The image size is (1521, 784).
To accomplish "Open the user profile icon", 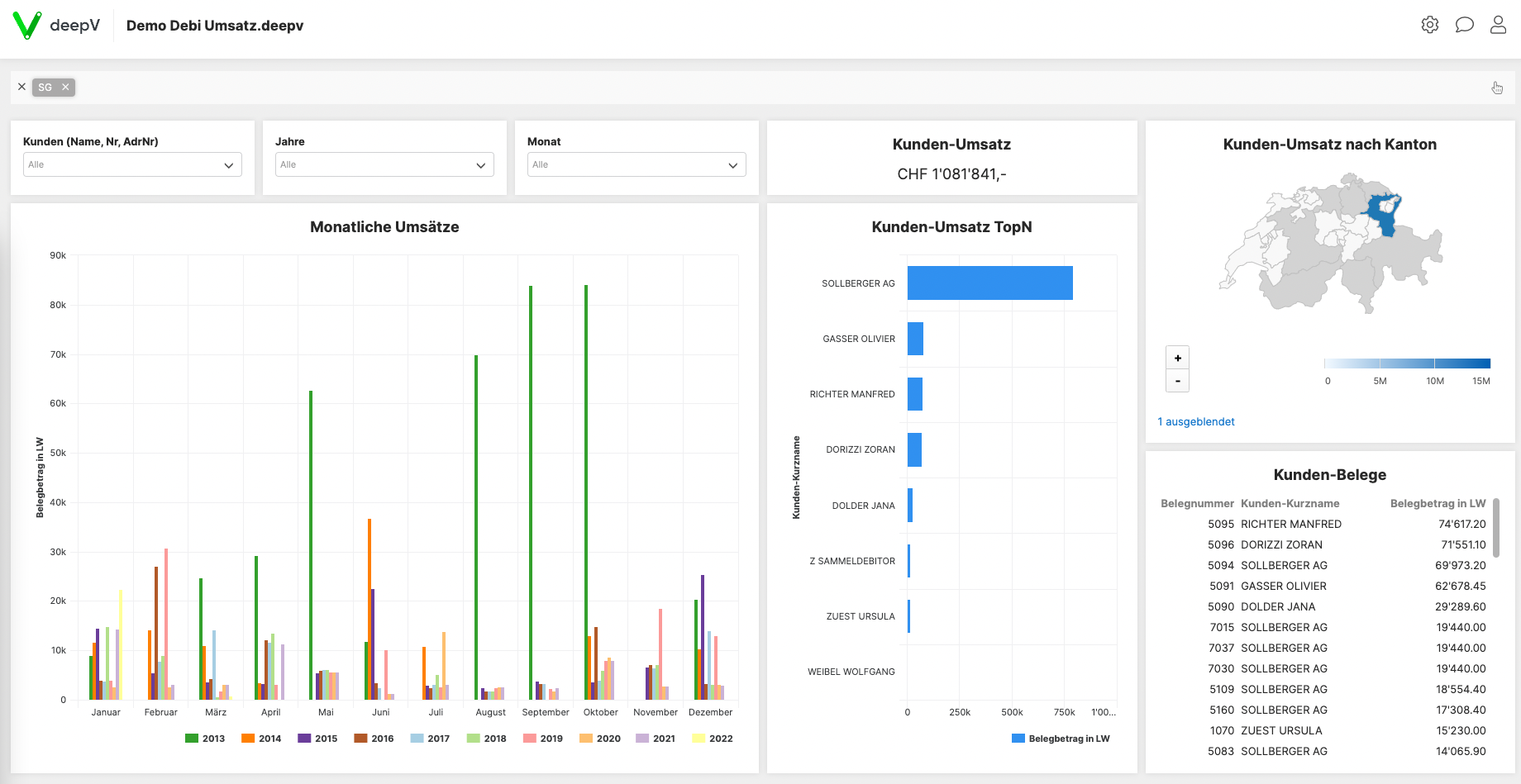I will click(x=1498, y=25).
